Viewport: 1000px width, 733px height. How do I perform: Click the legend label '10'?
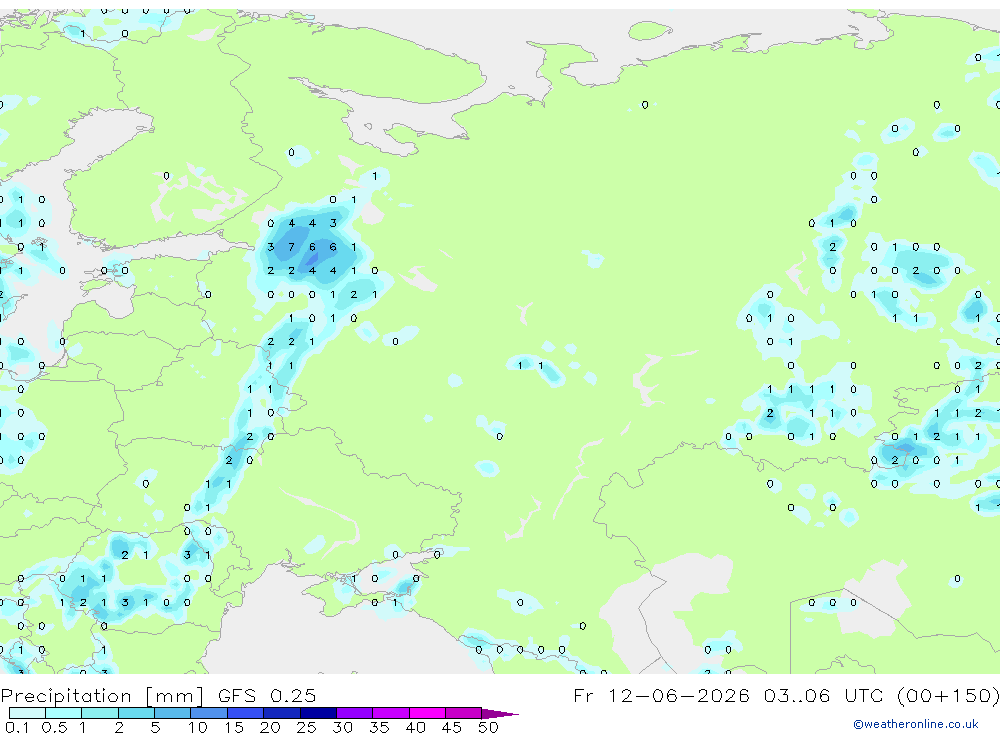tap(198, 727)
